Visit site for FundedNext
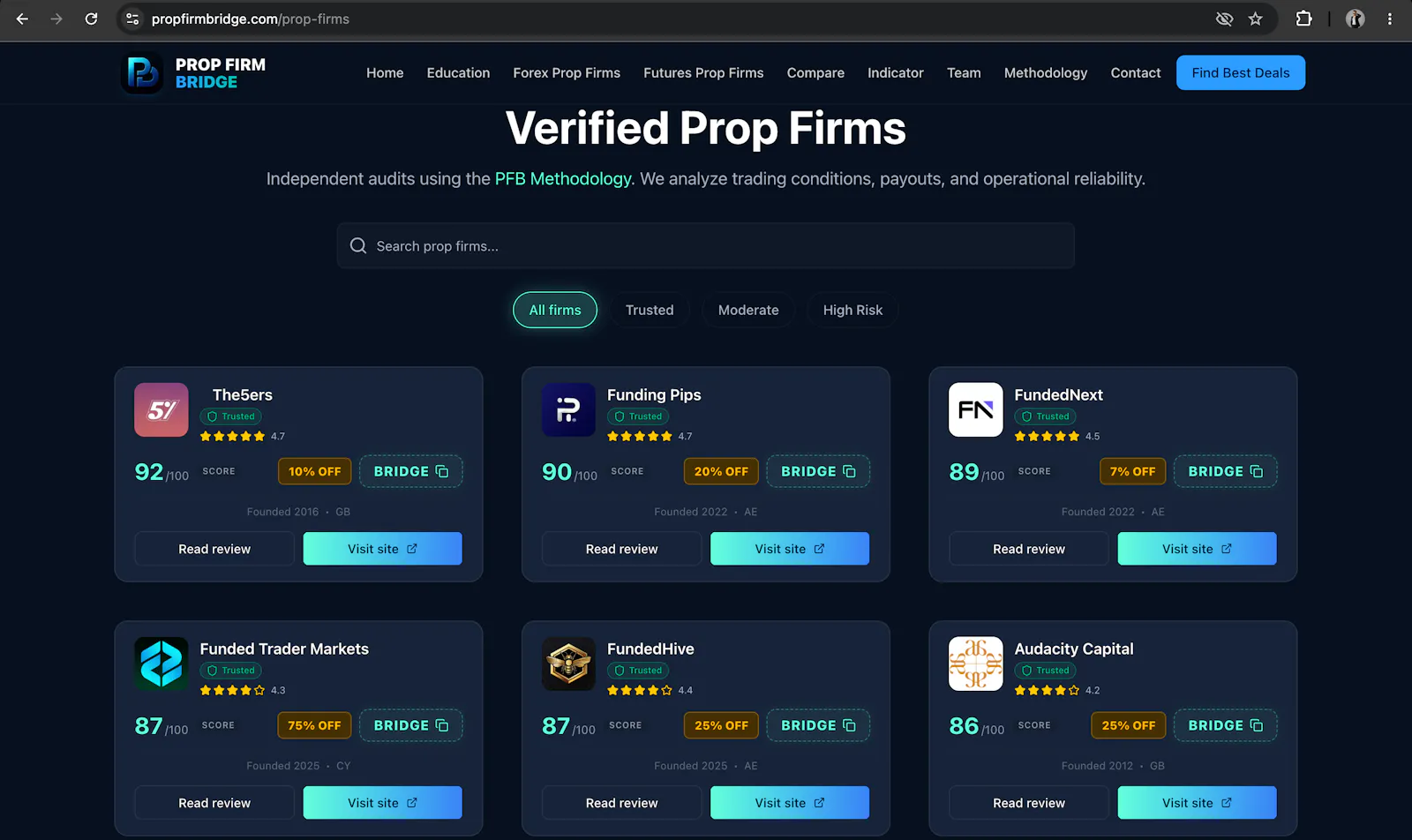Viewport: 1412px width, 840px height. click(x=1198, y=549)
